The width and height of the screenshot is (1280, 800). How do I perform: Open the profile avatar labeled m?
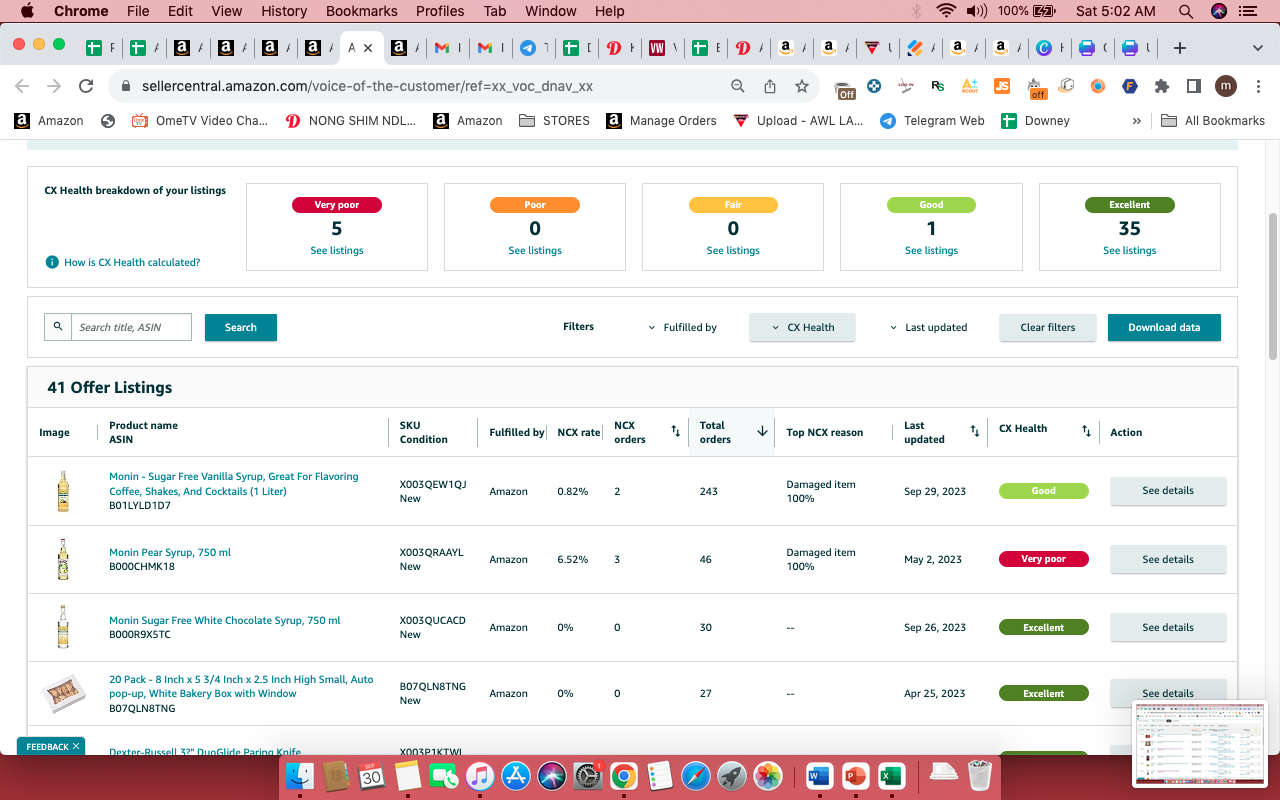tap(1226, 86)
